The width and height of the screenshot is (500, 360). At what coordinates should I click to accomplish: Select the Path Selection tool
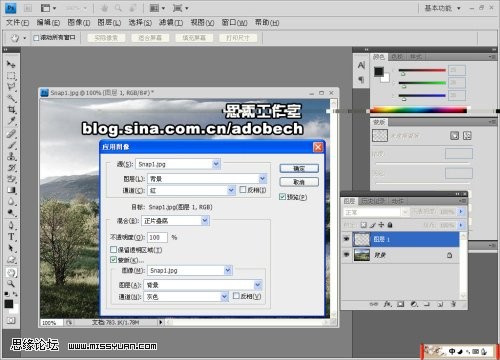(11, 248)
